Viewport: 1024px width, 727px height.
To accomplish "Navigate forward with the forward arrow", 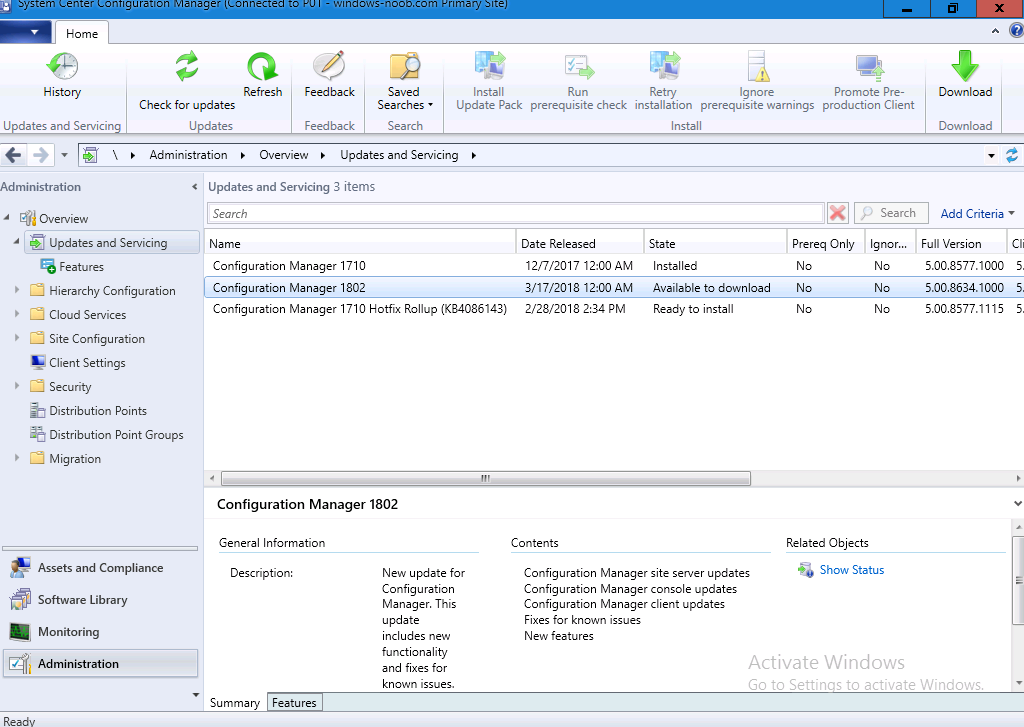I will 40,155.
